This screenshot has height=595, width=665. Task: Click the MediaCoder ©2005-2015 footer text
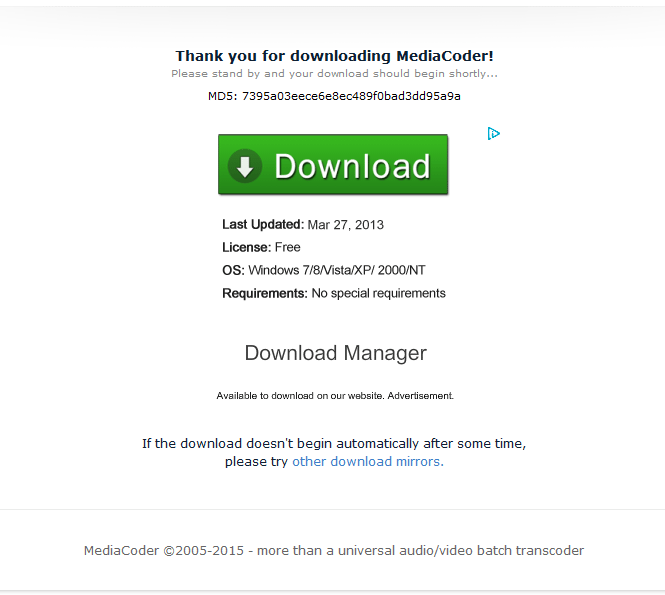334,550
